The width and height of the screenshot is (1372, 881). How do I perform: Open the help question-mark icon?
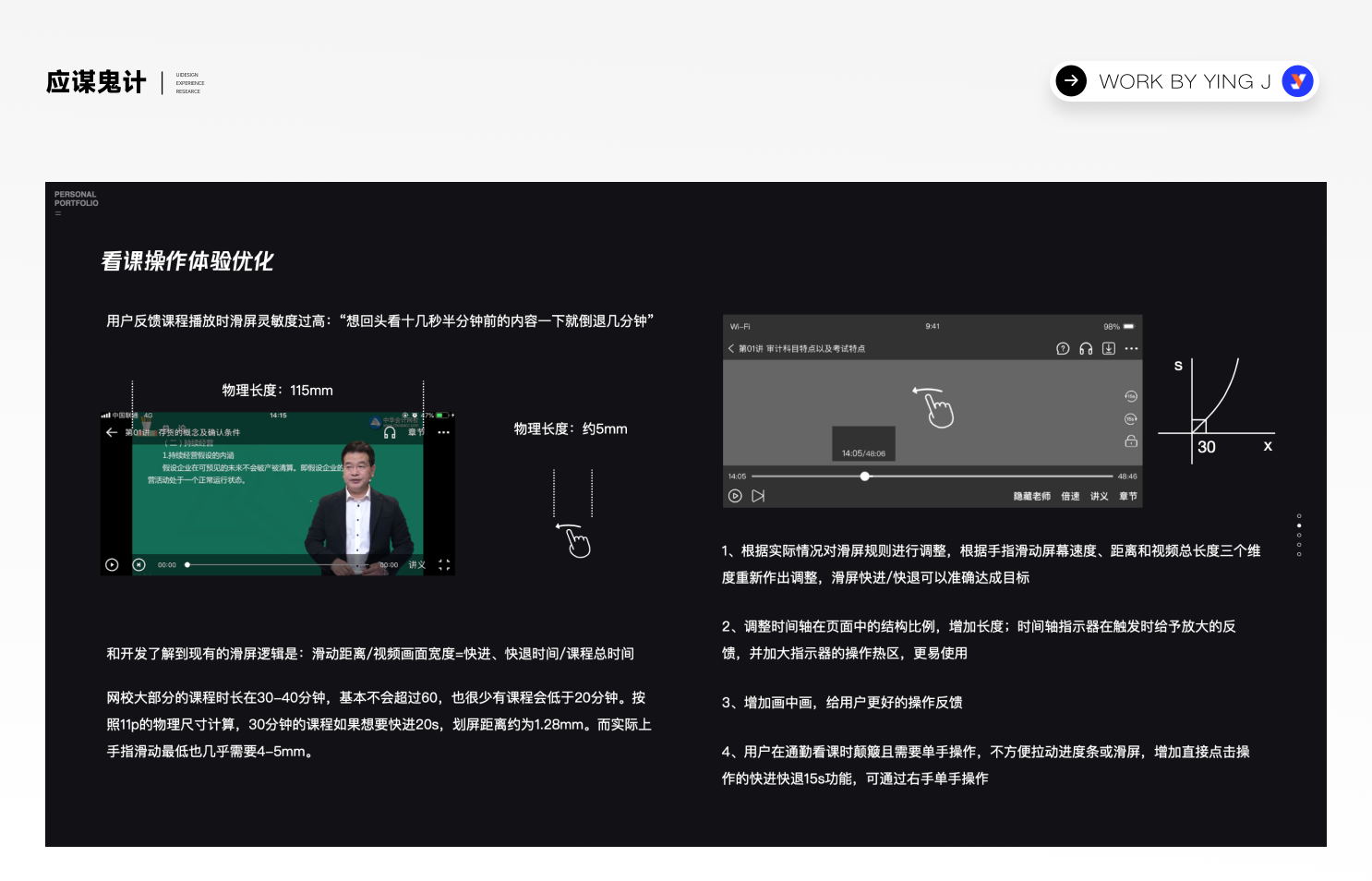tap(1063, 348)
